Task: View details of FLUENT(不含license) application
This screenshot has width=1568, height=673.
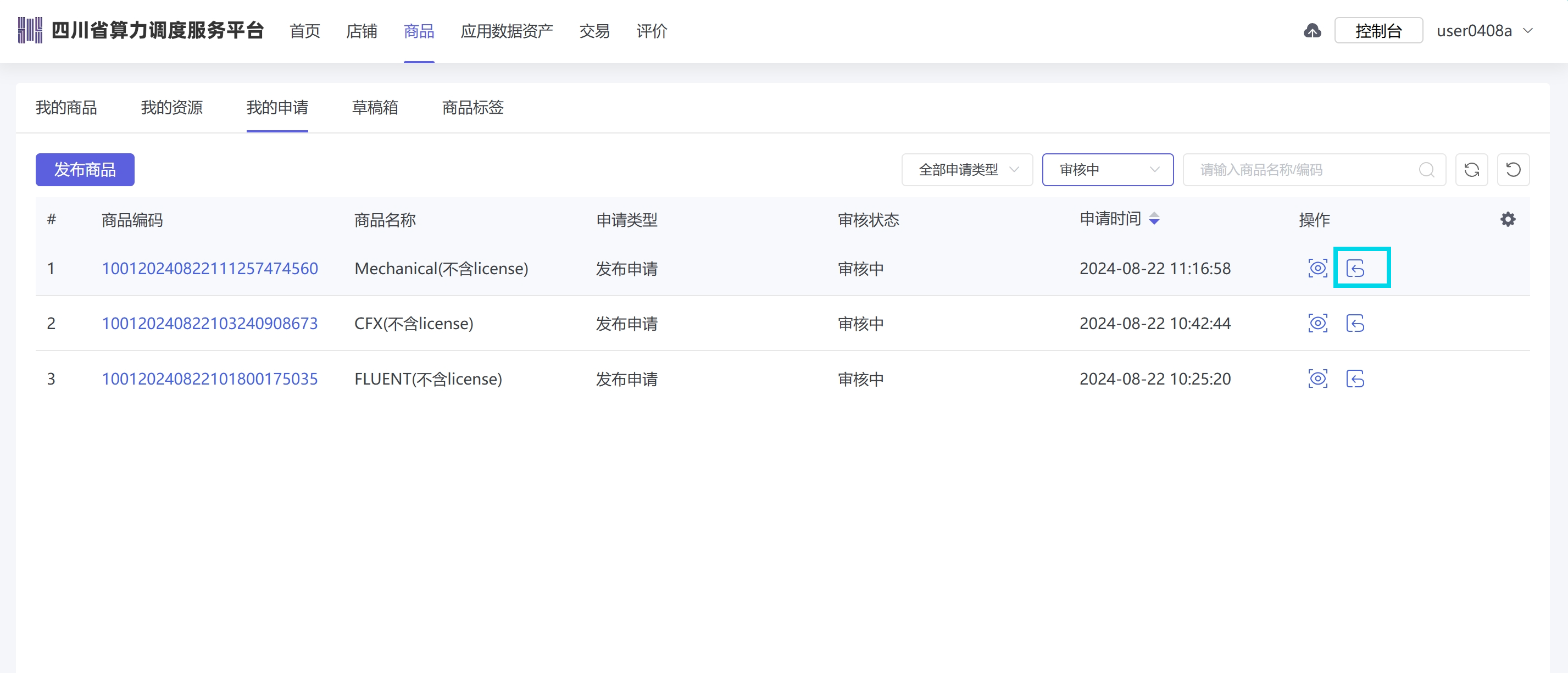Action: click(1318, 379)
